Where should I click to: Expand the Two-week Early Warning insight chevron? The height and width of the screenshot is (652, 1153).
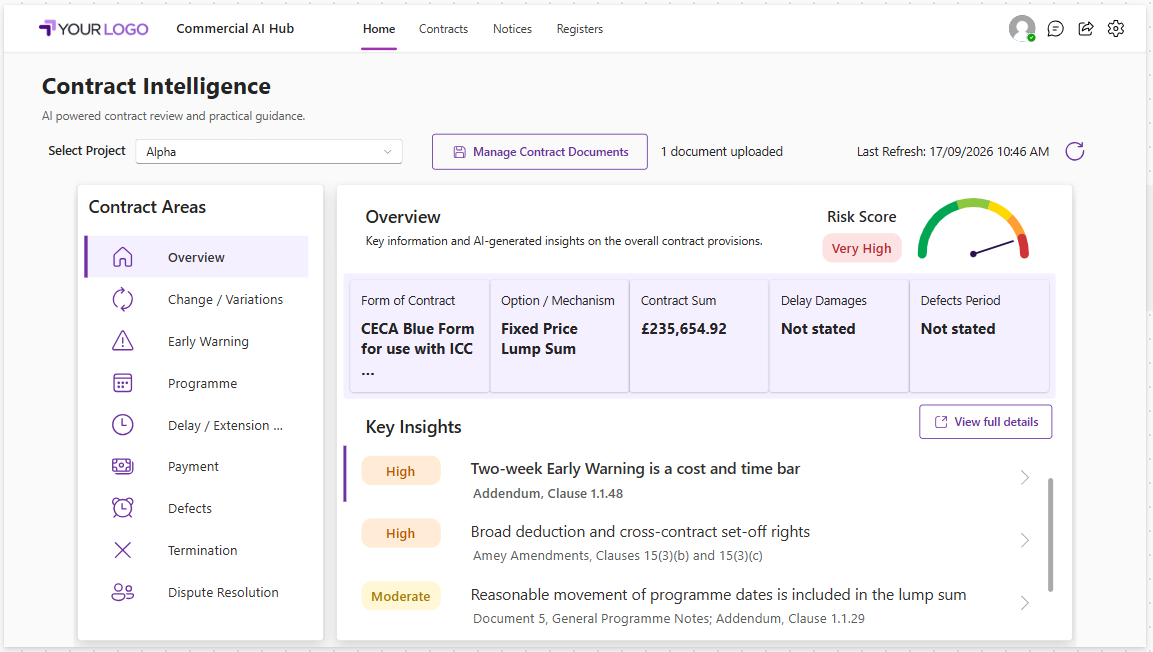(x=1024, y=478)
